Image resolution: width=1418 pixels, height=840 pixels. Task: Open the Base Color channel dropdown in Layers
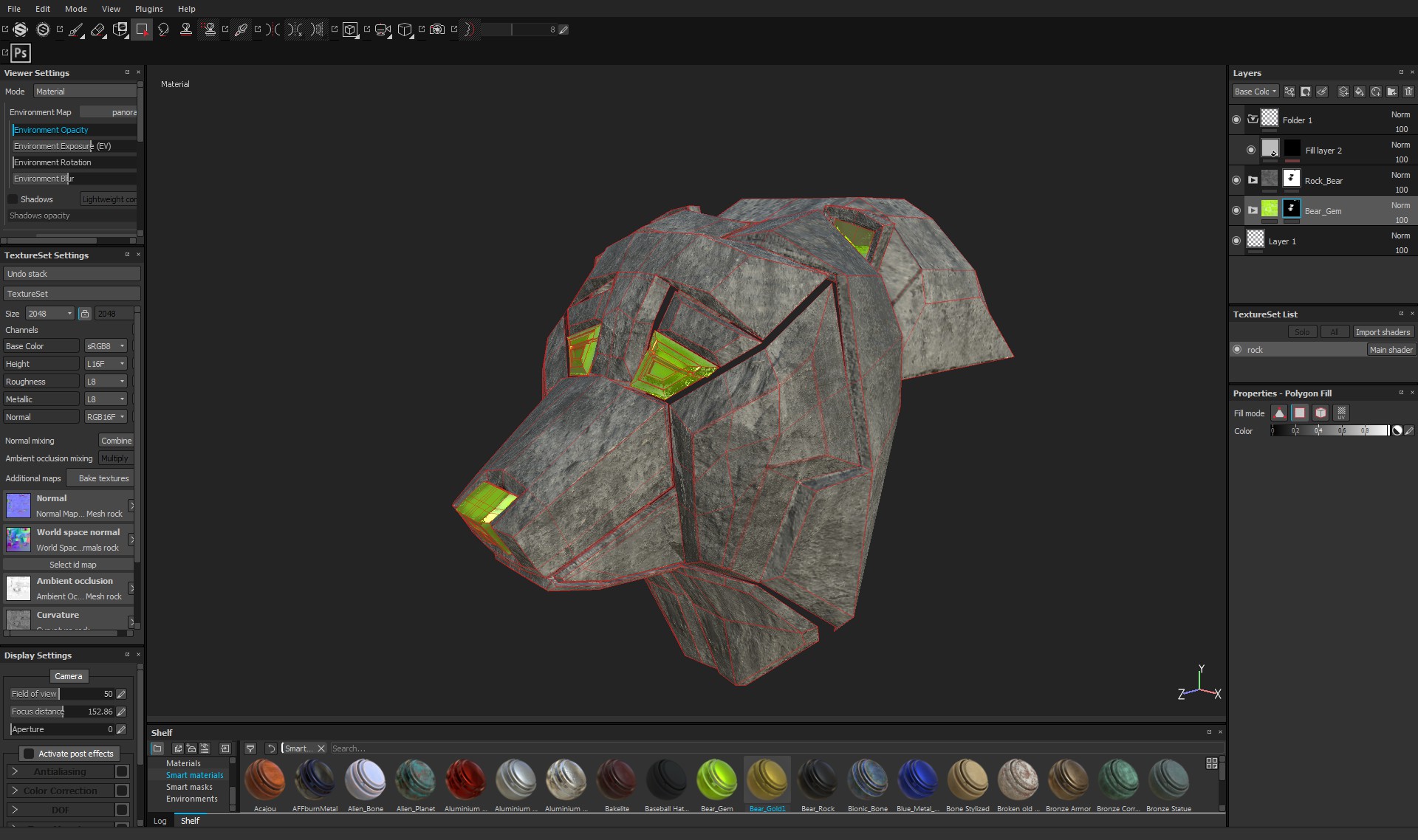[x=1255, y=92]
